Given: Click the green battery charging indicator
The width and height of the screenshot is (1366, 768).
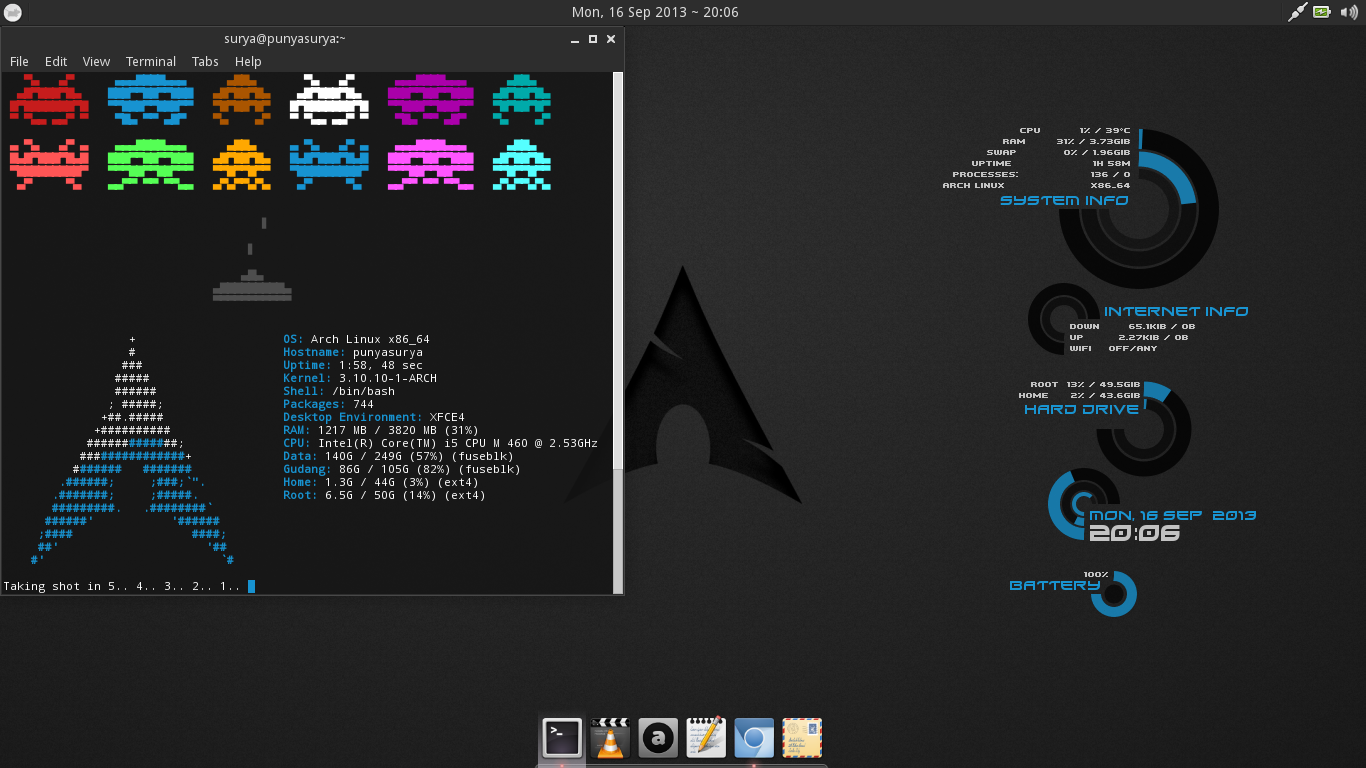Looking at the screenshot, I should click(x=1322, y=12).
